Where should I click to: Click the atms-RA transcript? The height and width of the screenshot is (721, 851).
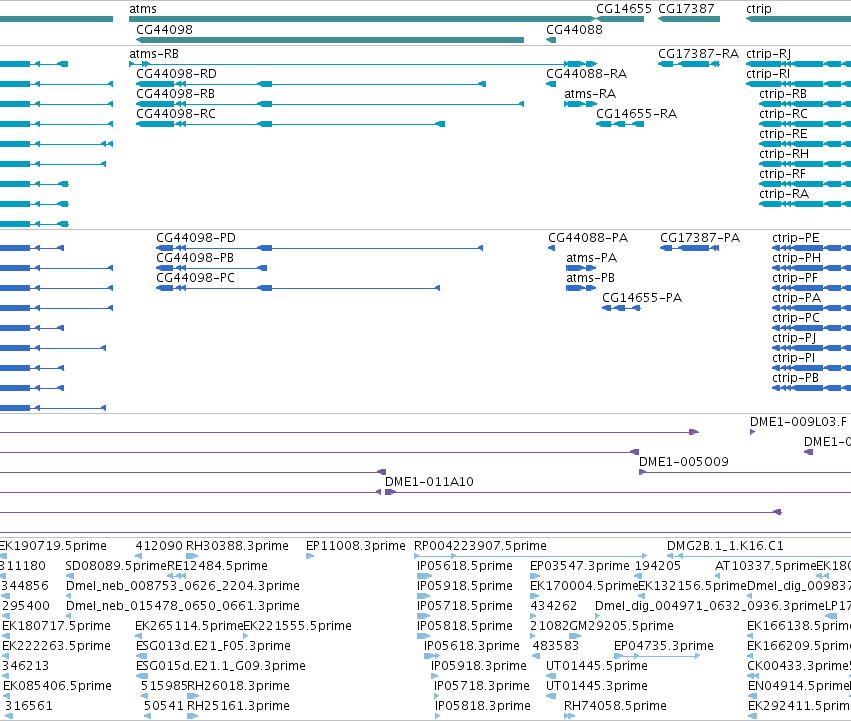[x=581, y=104]
